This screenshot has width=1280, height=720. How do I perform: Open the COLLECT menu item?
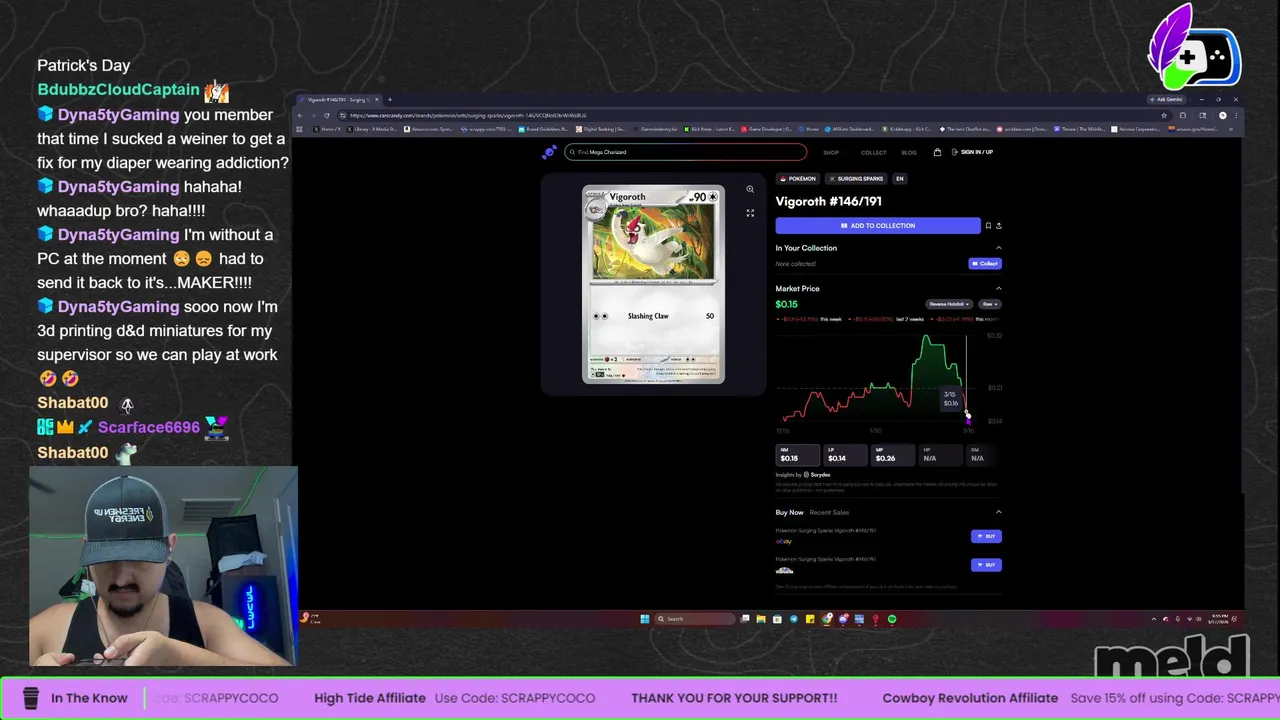point(873,152)
